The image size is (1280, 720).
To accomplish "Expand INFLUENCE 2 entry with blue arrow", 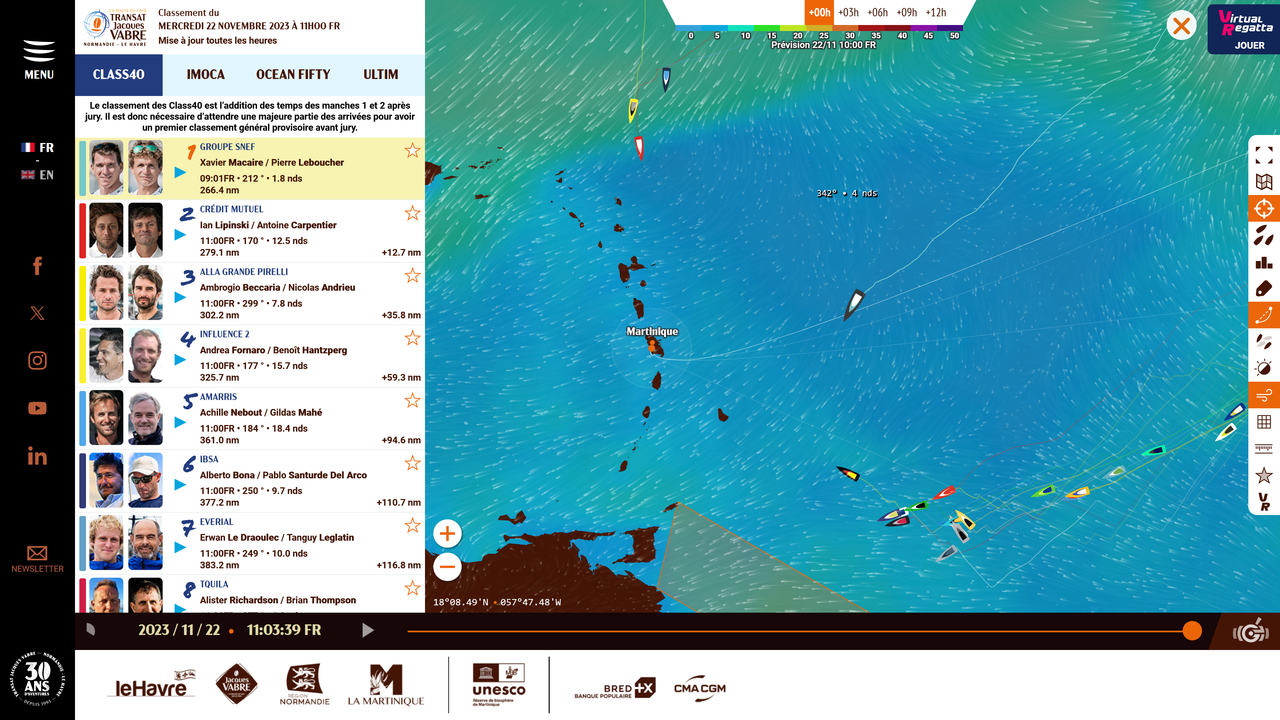I will 181,360.
